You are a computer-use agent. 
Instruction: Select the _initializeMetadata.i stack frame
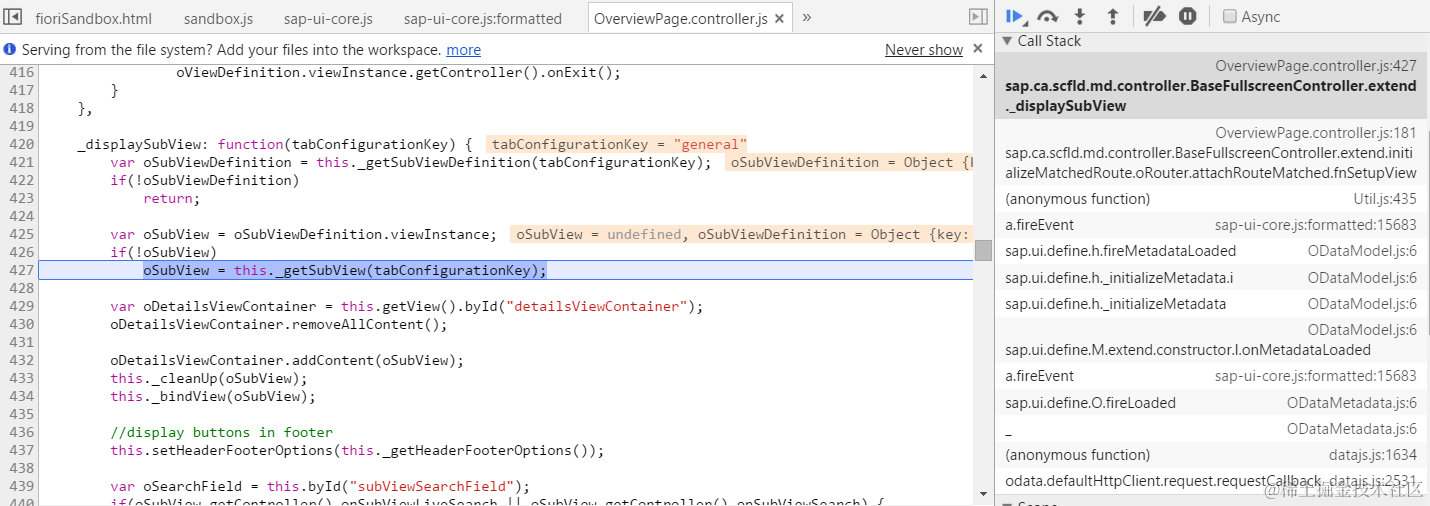(1211, 277)
